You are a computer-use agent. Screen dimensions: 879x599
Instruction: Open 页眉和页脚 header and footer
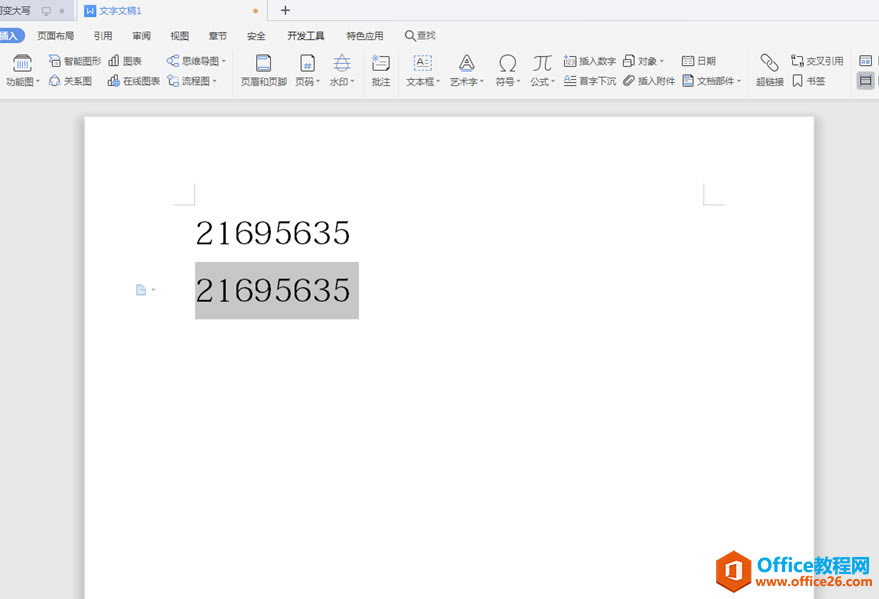click(263, 69)
